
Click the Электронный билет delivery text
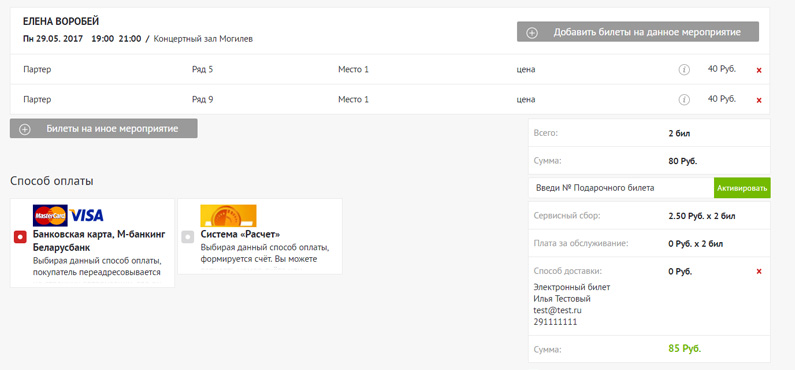[572, 287]
